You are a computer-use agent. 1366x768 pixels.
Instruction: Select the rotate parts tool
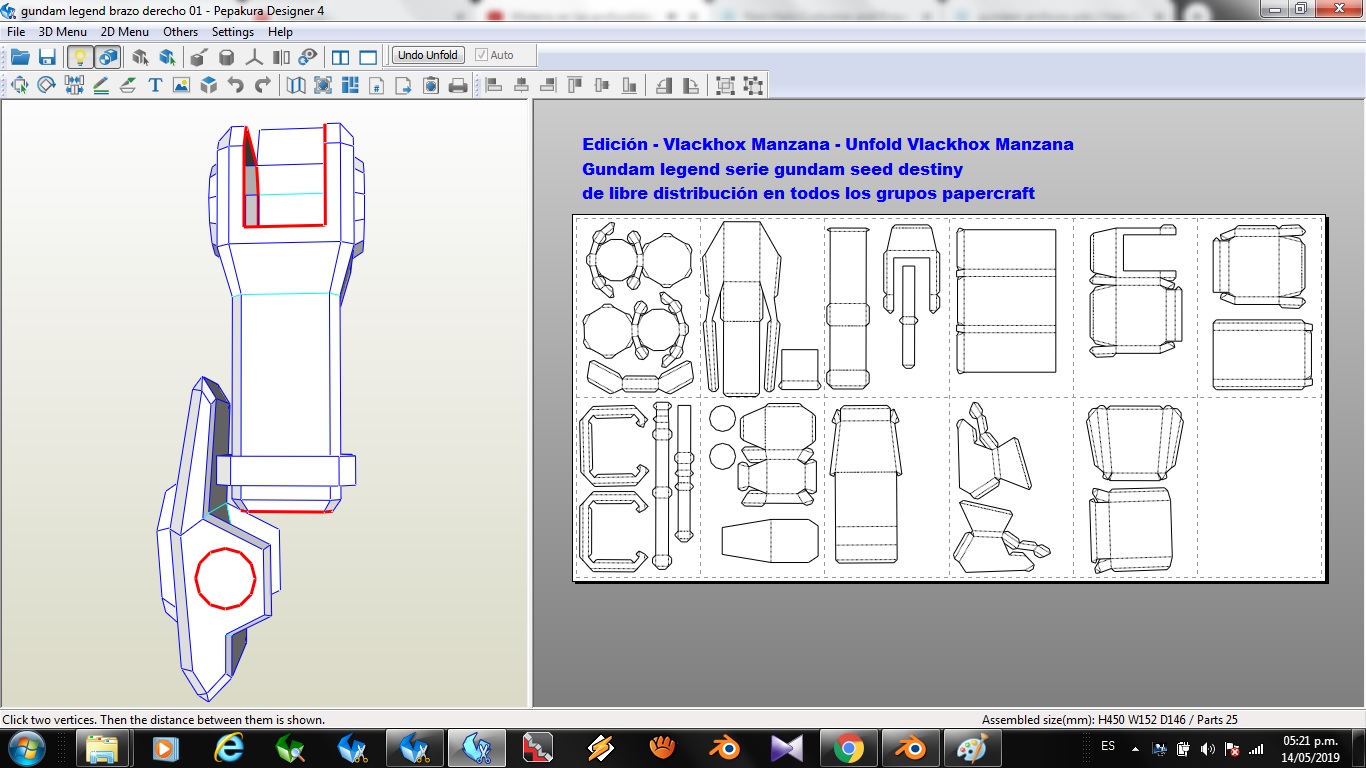(46, 86)
